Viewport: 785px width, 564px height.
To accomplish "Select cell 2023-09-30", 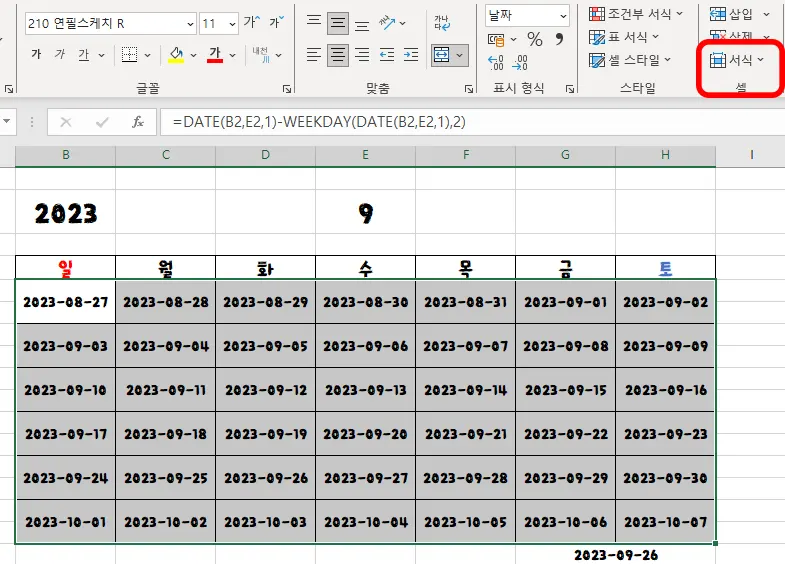I will [x=665, y=478].
